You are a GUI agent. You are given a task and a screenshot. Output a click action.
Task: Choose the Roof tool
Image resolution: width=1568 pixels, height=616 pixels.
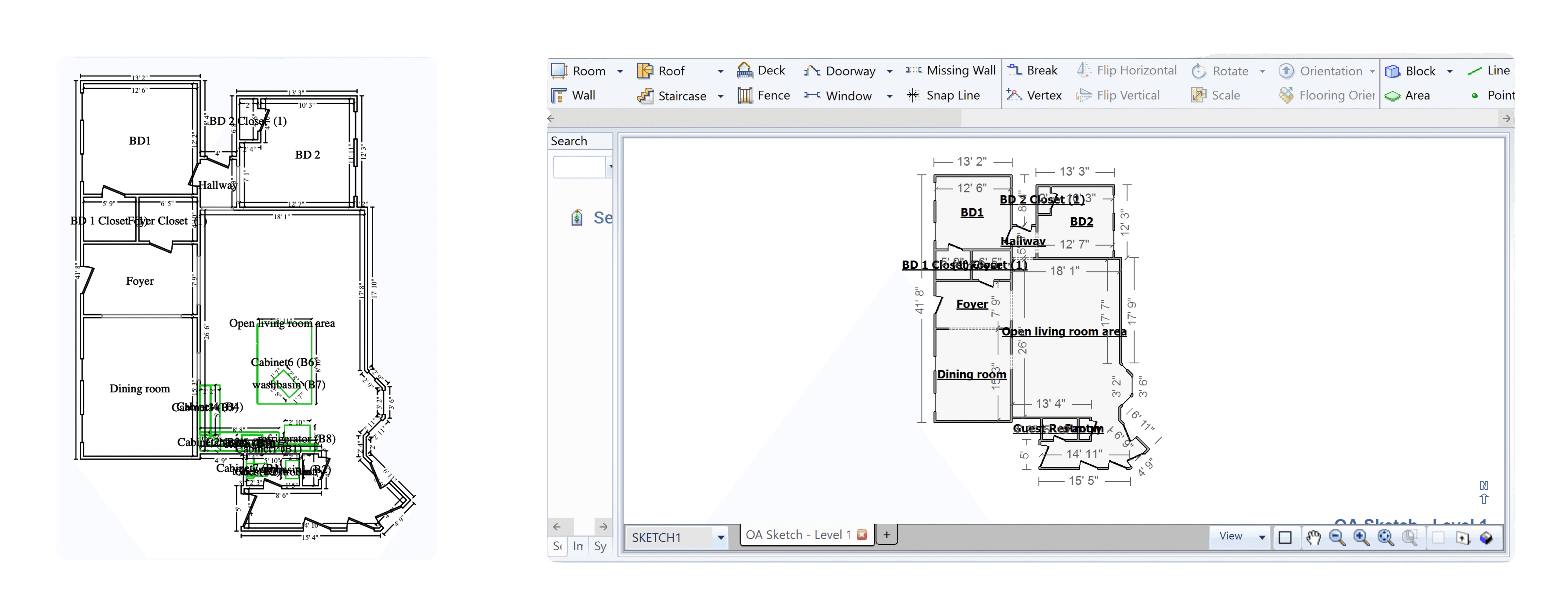[661, 71]
